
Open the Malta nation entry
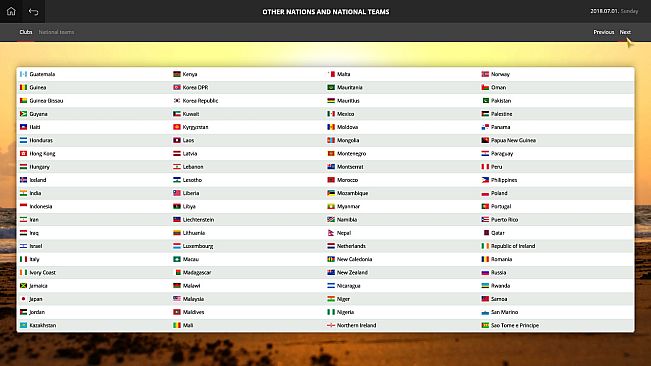point(343,74)
